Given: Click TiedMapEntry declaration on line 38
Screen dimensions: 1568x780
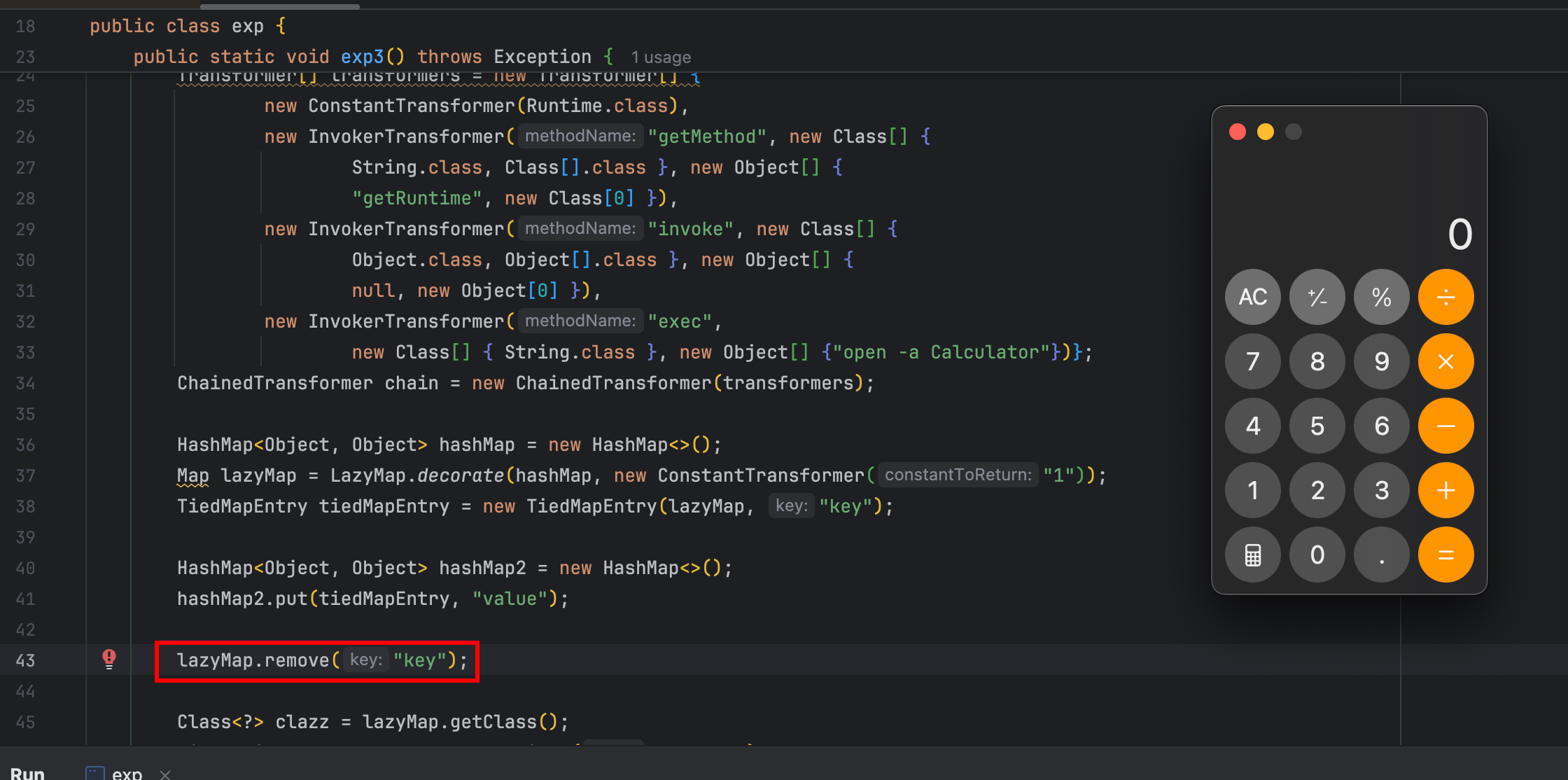Looking at the screenshot, I should [x=535, y=506].
